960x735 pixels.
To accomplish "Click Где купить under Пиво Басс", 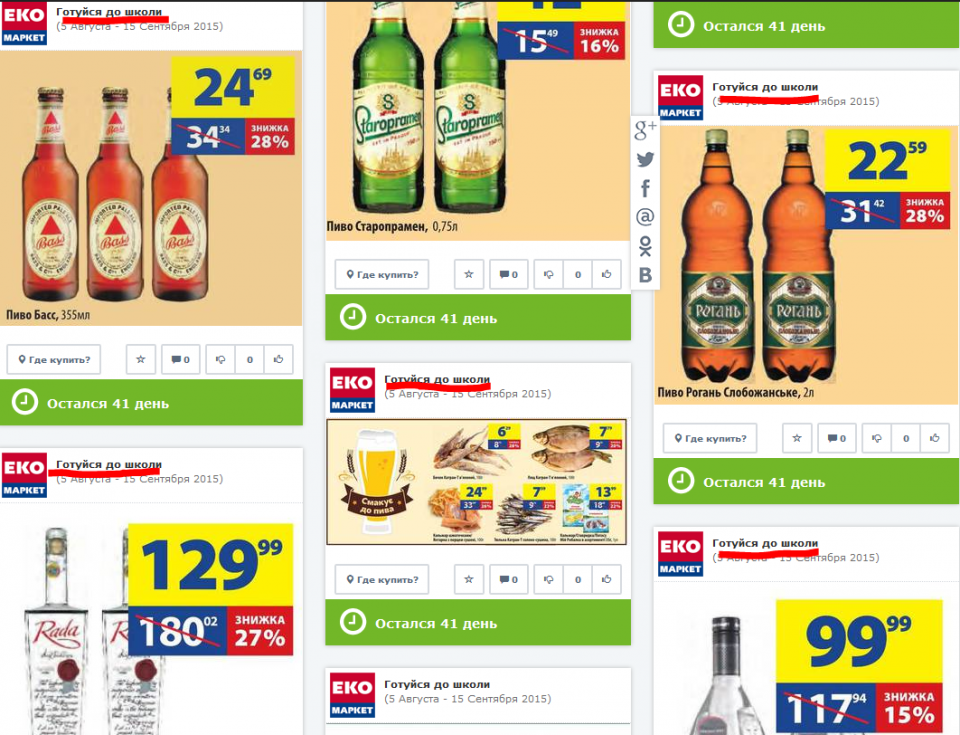I will (x=54, y=360).
